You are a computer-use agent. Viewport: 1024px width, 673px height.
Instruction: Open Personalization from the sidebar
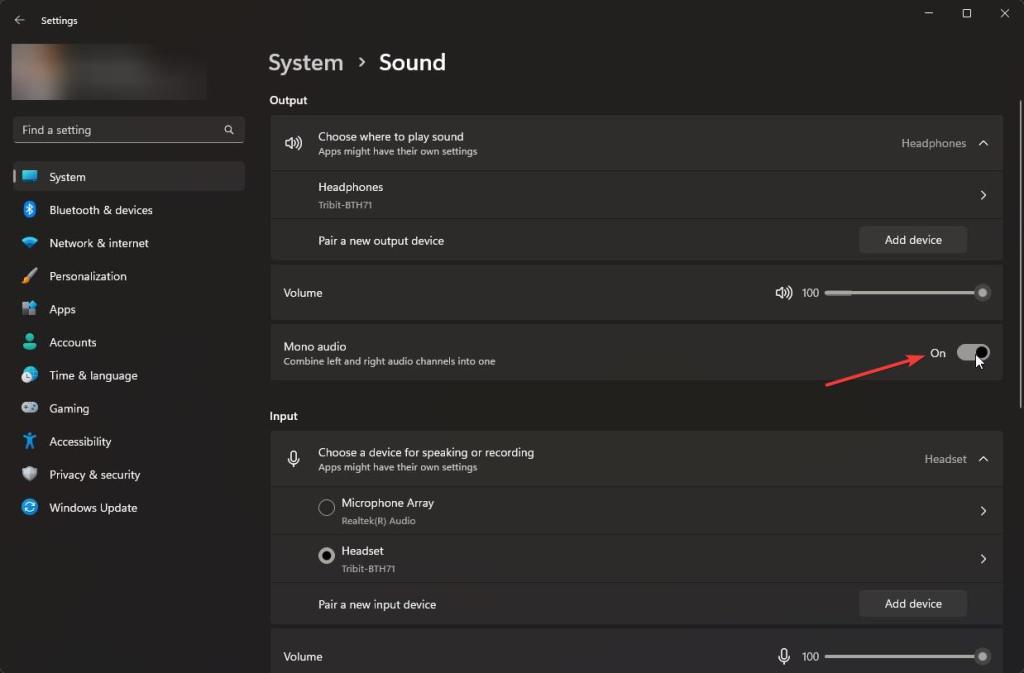click(x=88, y=276)
